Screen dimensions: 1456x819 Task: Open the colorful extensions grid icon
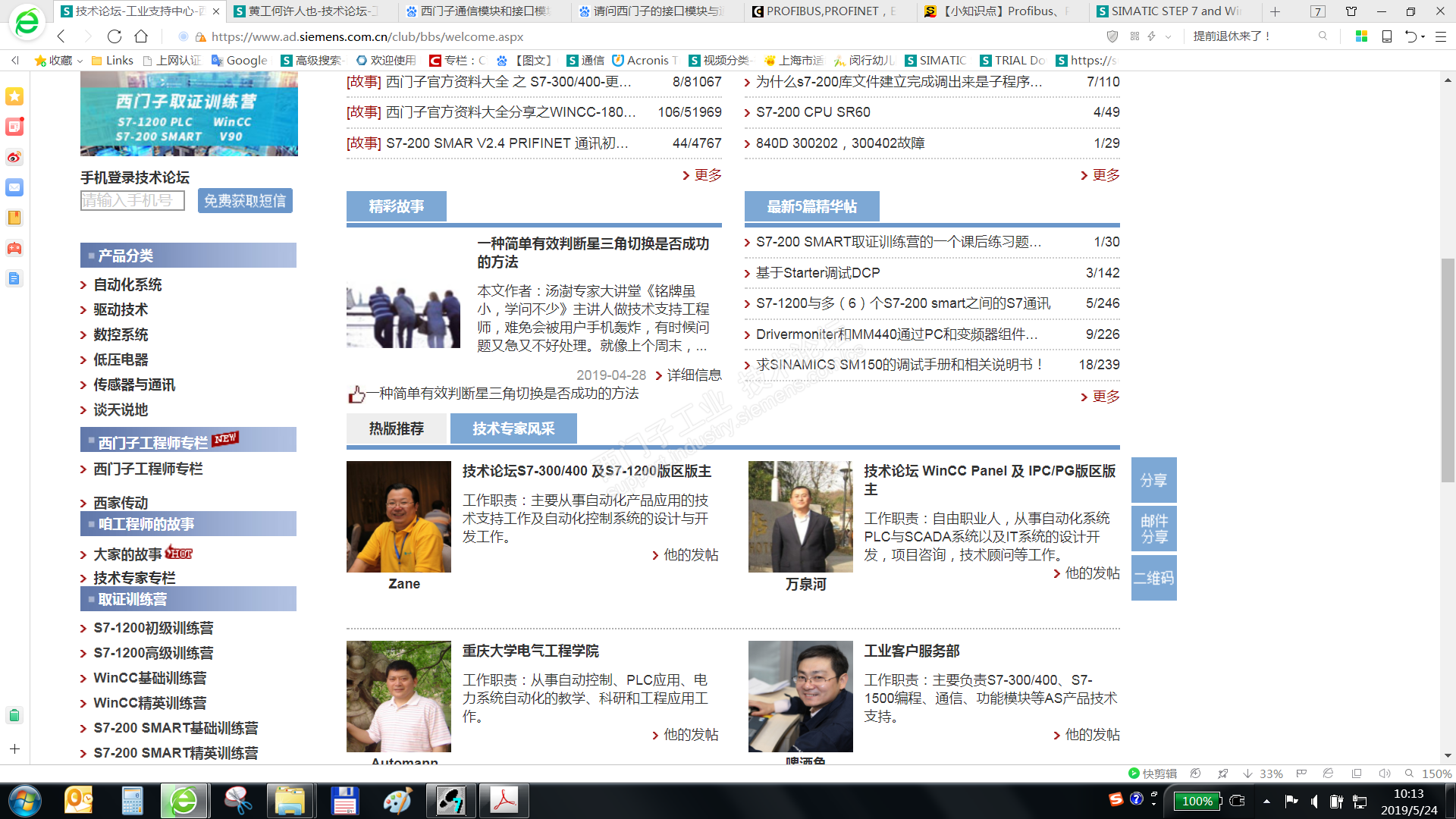pyautogui.click(x=1361, y=36)
